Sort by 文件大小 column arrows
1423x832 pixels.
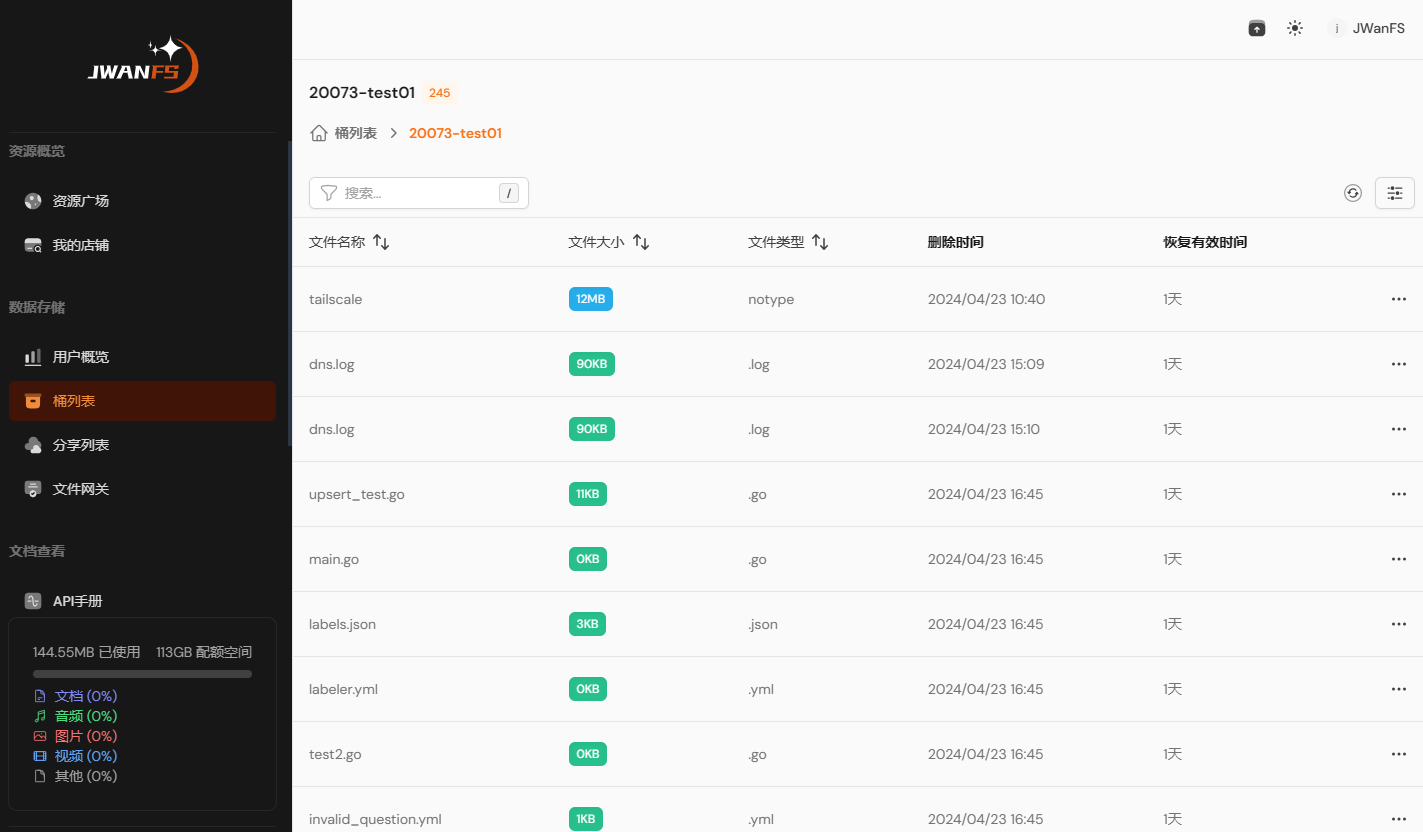(x=641, y=242)
